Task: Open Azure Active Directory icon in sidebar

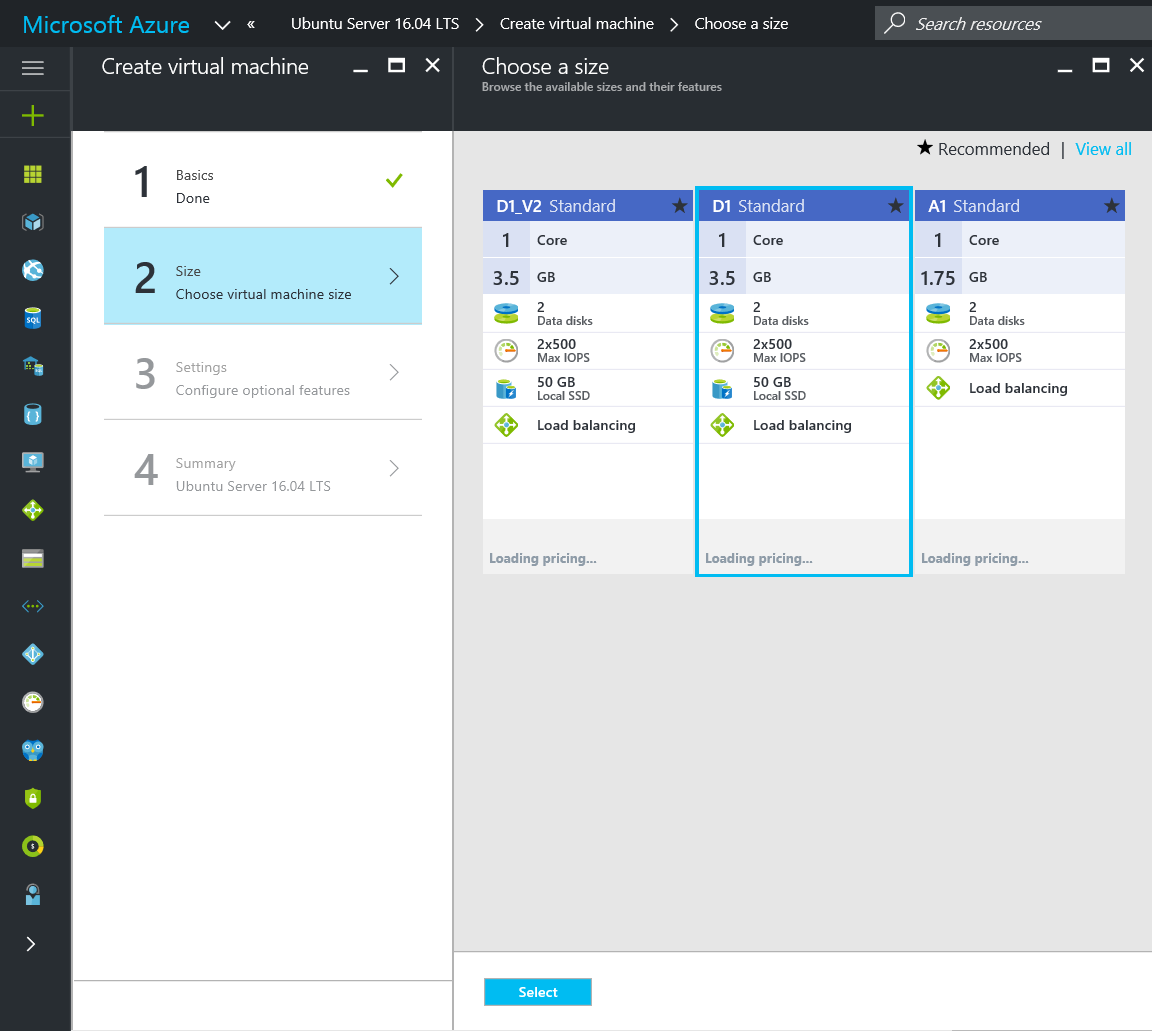Action: pos(32,654)
